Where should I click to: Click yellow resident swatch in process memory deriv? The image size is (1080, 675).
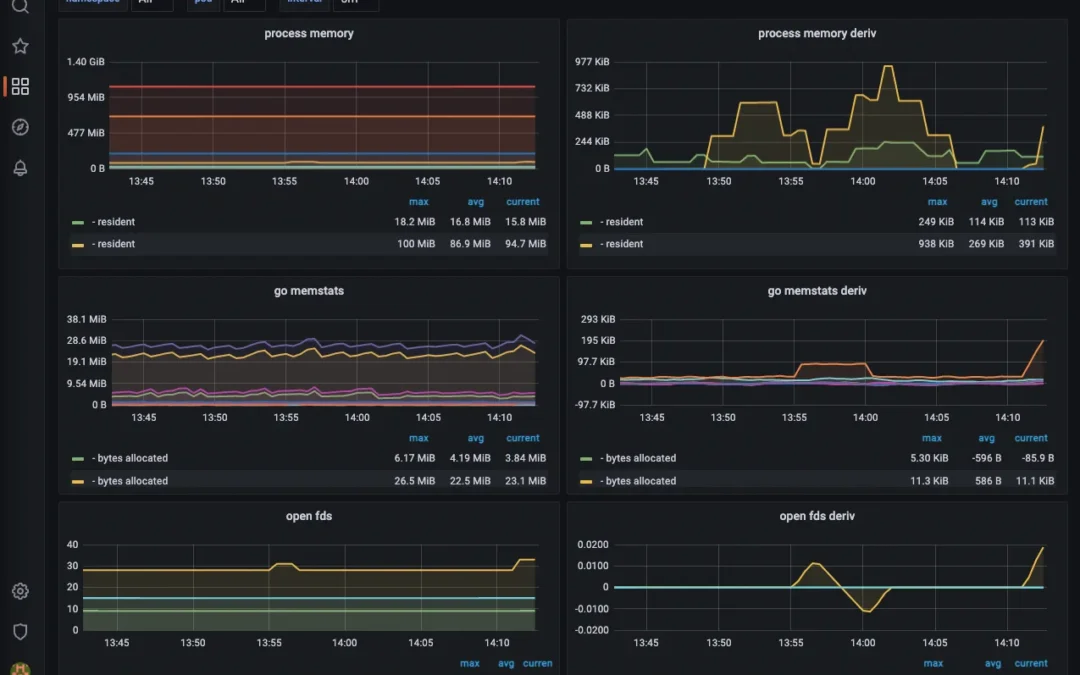point(586,245)
